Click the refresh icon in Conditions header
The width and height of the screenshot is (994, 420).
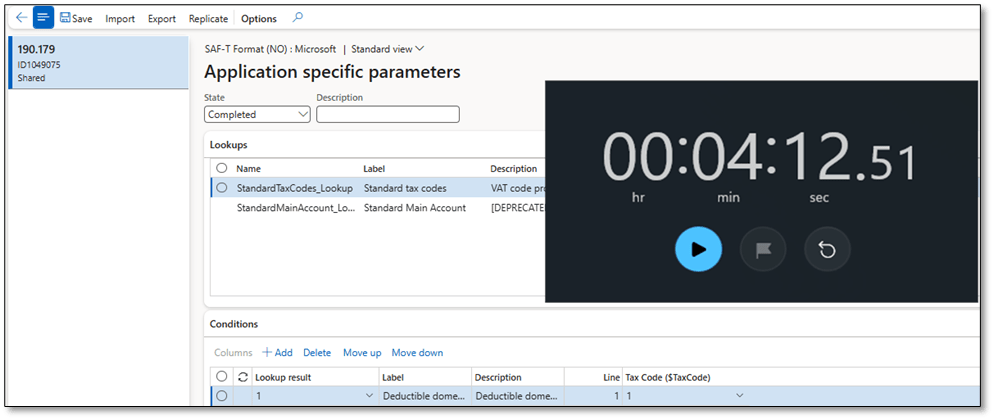coord(241,377)
